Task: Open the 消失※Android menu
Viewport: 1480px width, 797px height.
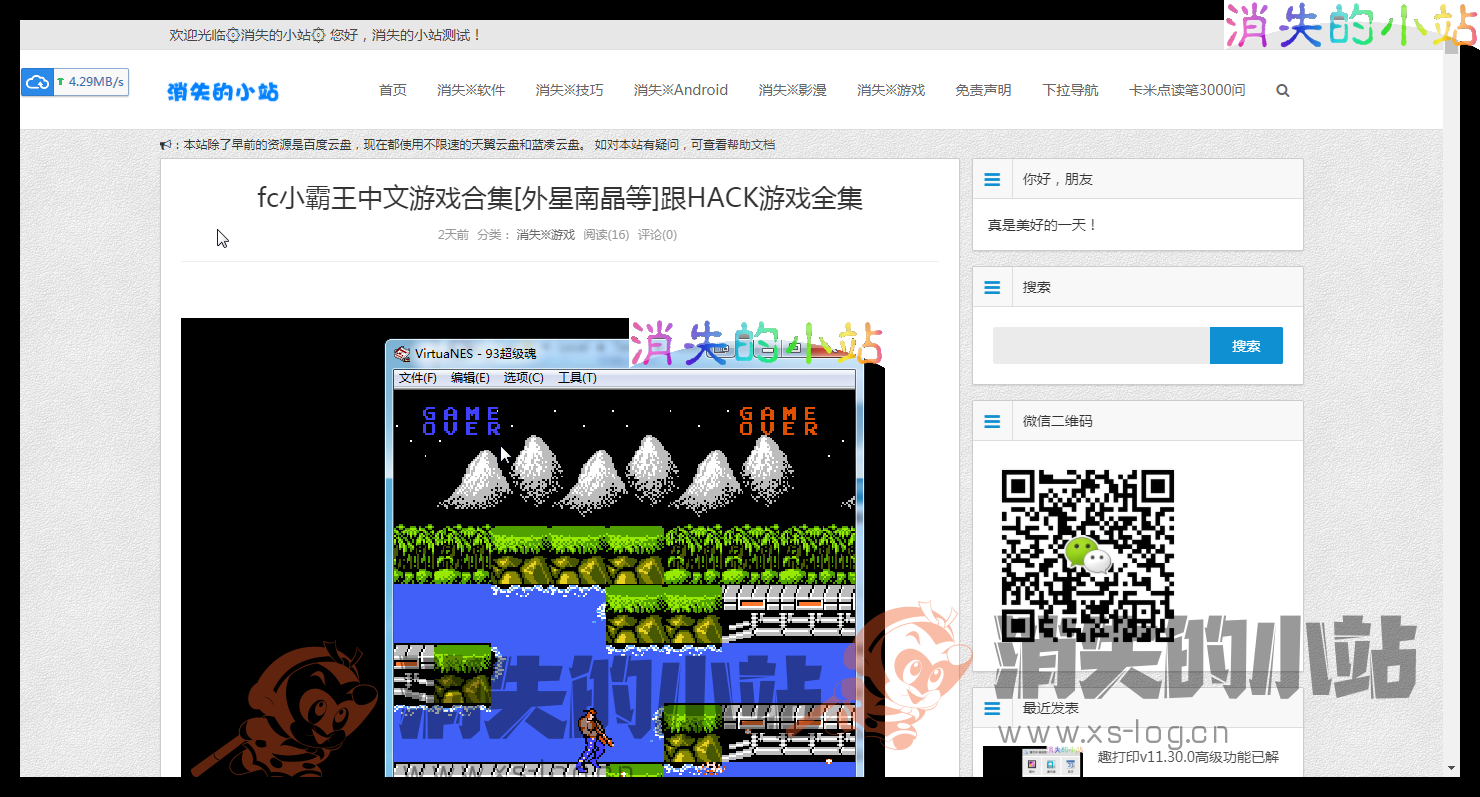Action: pyautogui.click(x=681, y=90)
